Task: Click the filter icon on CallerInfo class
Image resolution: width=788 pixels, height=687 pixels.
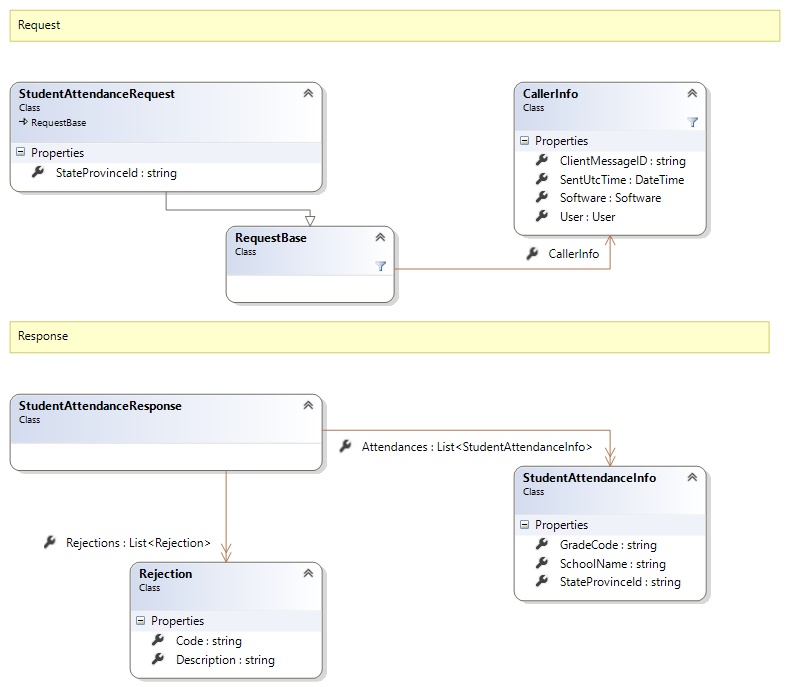Action: pos(692,122)
